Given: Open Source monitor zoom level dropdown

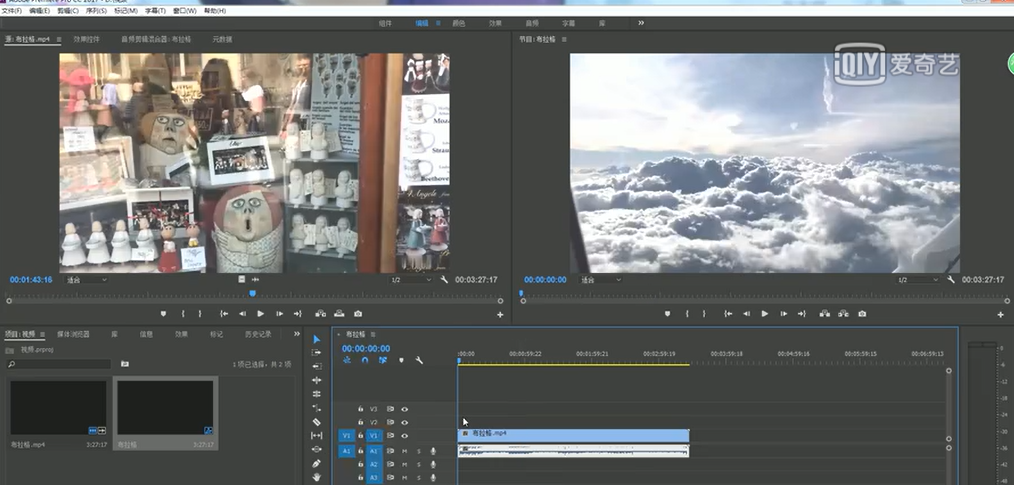Looking at the screenshot, I should tap(87, 280).
